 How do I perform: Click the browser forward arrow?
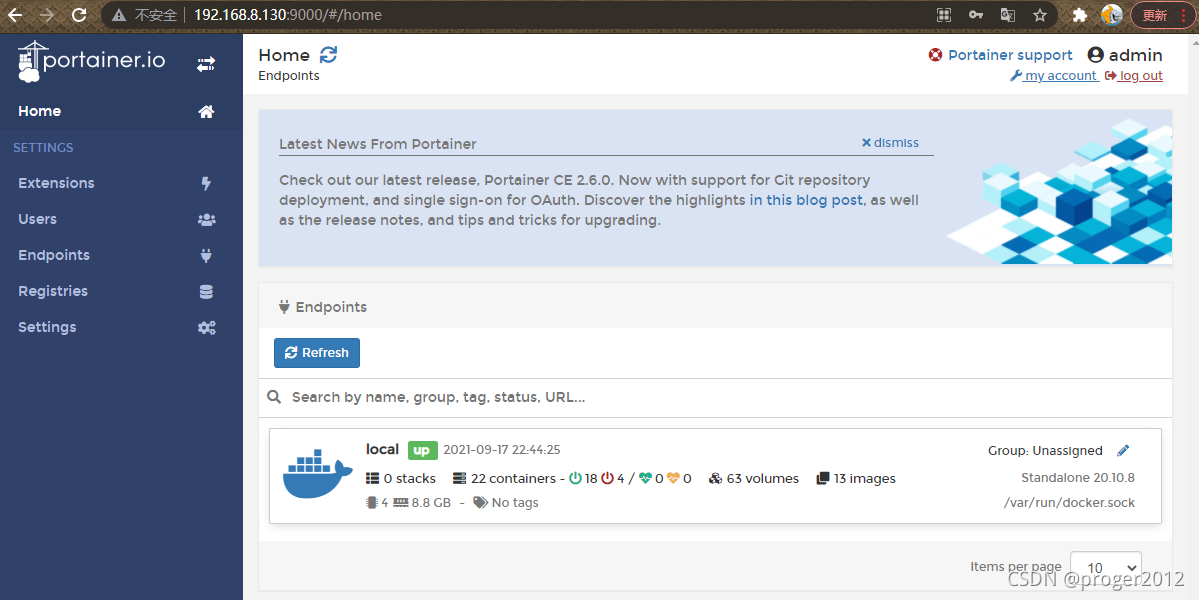point(47,15)
